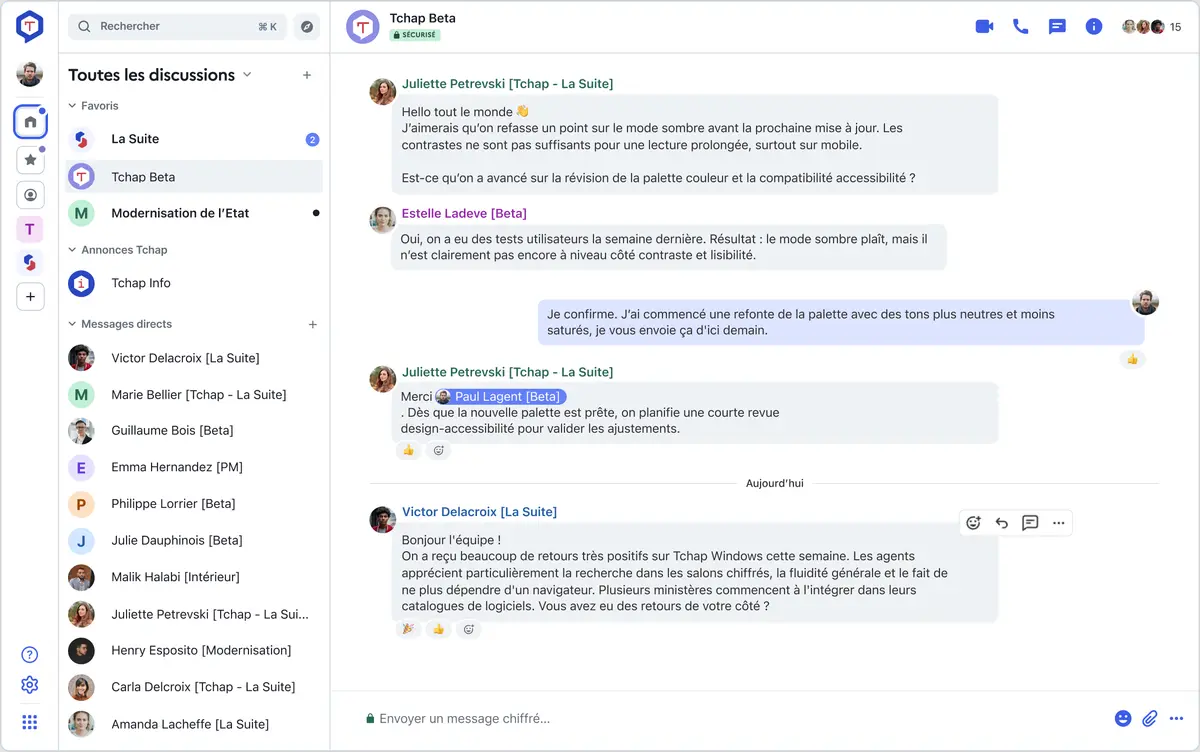
Task: Start a voice call with phone icon
Action: (1020, 27)
